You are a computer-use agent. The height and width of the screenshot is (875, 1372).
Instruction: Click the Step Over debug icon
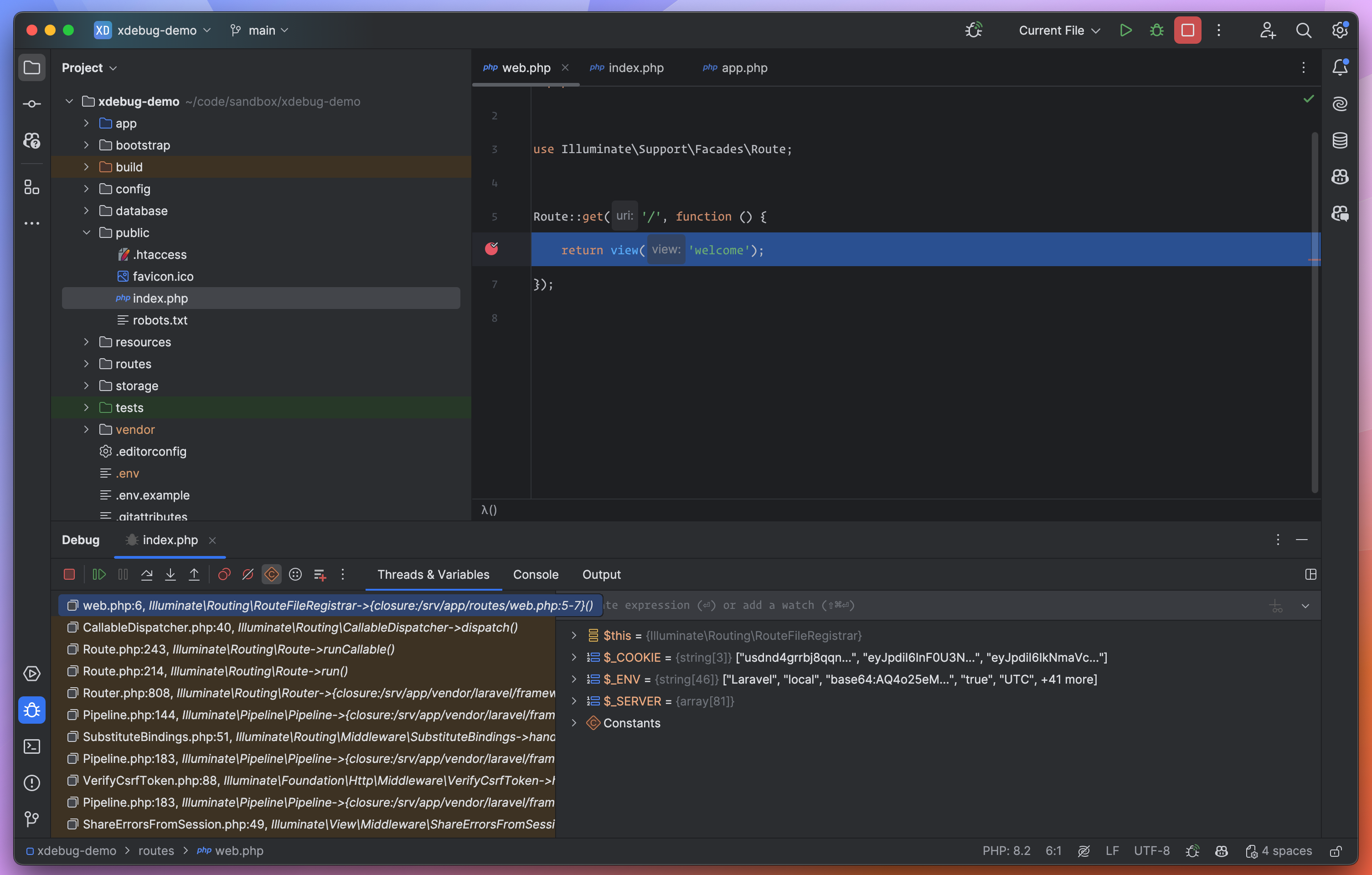pos(146,574)
